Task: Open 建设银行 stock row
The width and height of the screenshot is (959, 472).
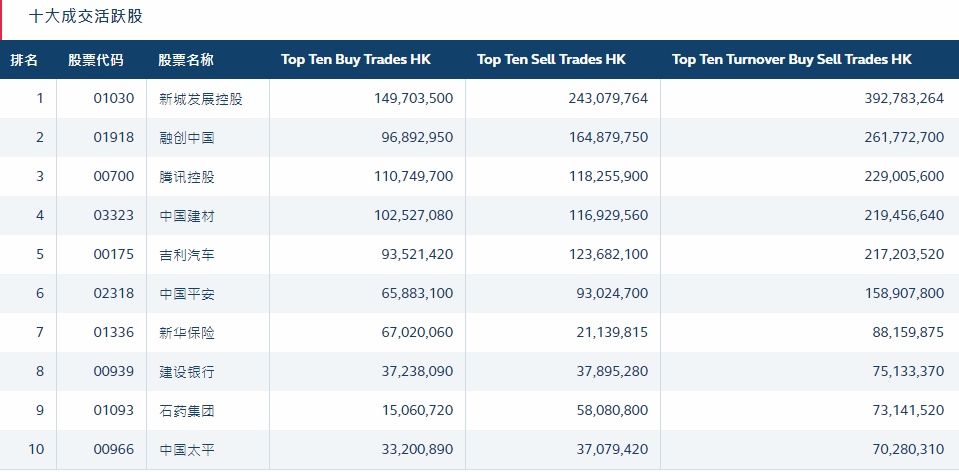Action: click(186, 372)
